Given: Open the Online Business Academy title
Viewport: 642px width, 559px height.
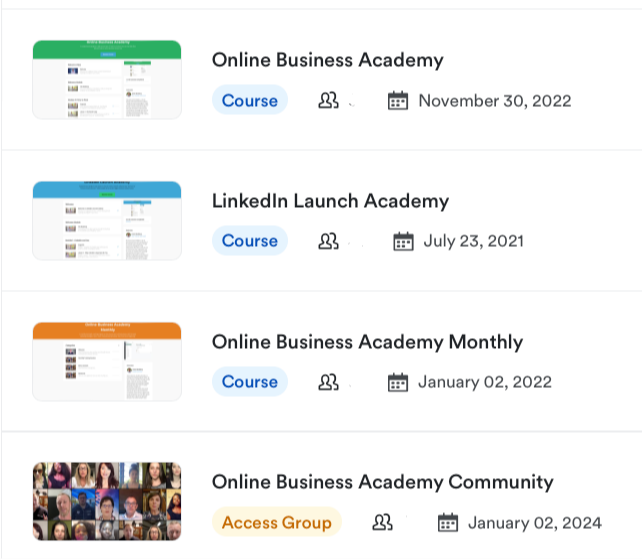Looking at the screenshot, I should coord(327,60).
